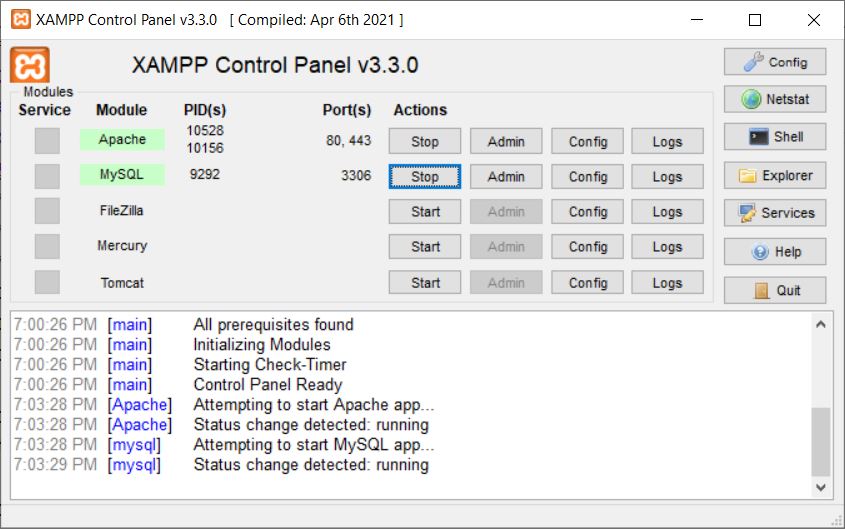This screenshot has height=529, width=845.
Task: Click the MySQL module label
Action: pyautogui.click(x=122, y=175)
